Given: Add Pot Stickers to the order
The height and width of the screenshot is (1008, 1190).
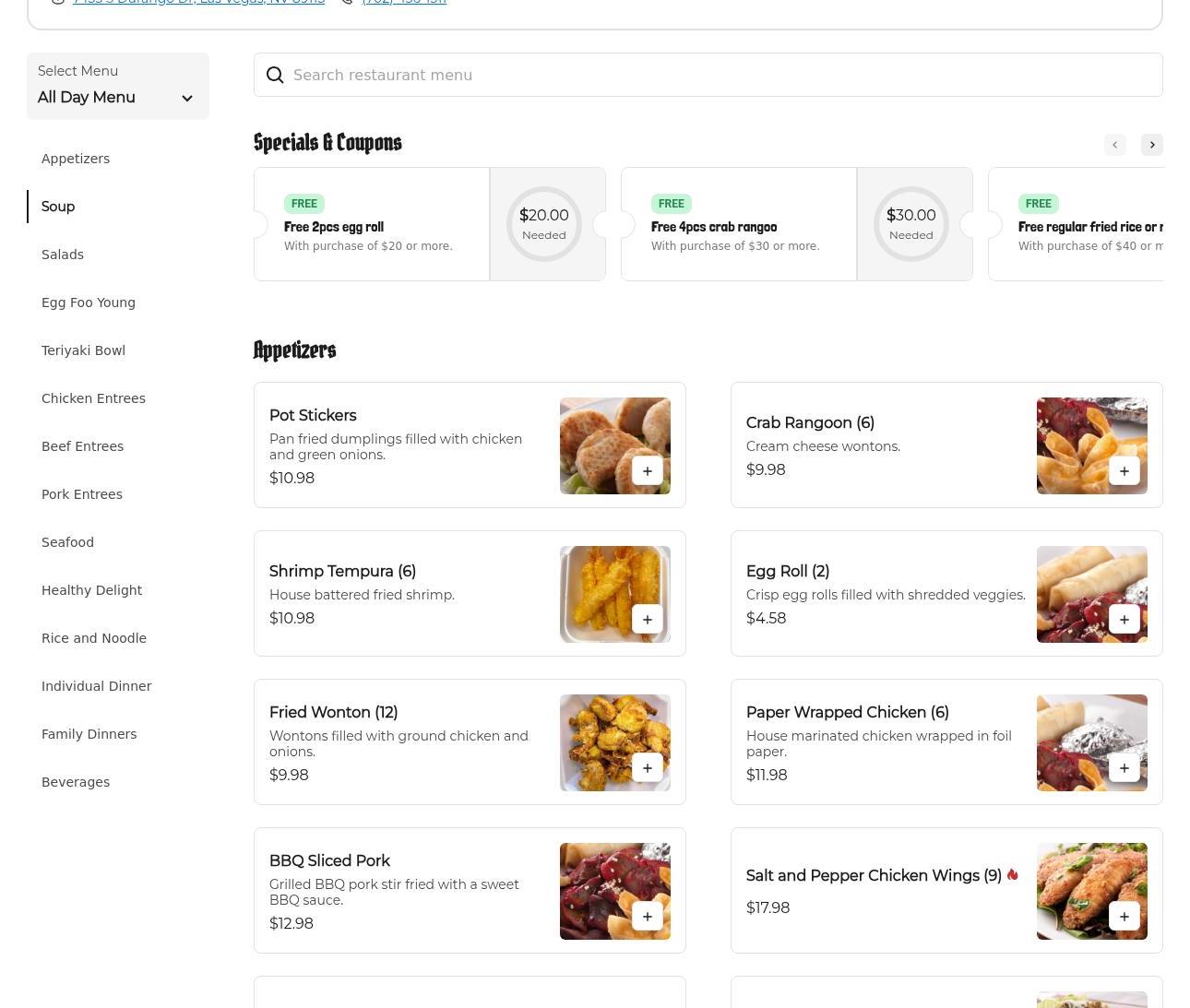Looking at the screenshot, I should (647, 471).
